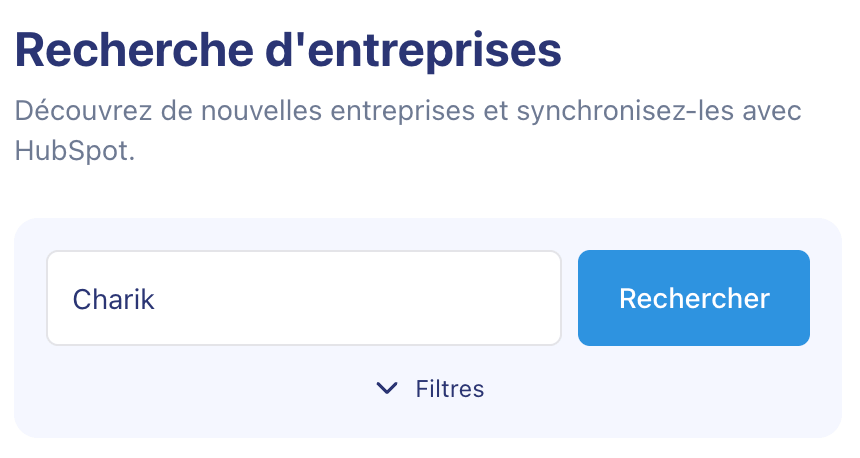Show search filters with the Filtres toggle

click(430, 389)
